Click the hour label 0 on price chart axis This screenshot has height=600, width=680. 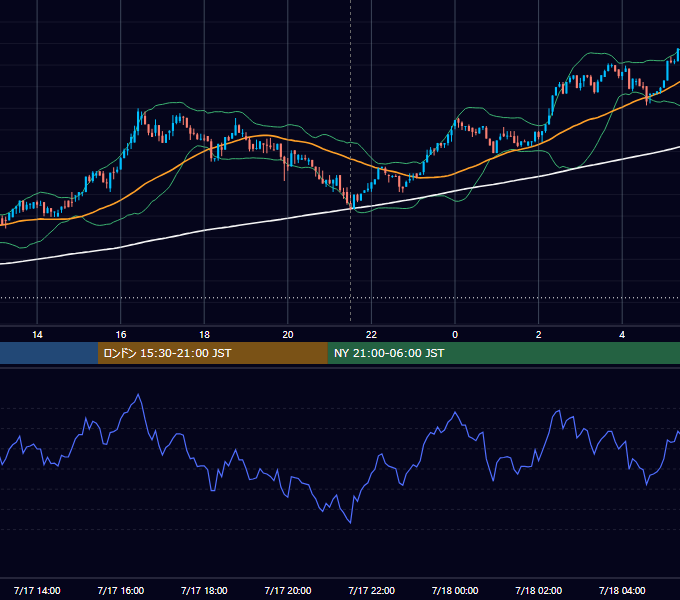(x=455, y=335)
